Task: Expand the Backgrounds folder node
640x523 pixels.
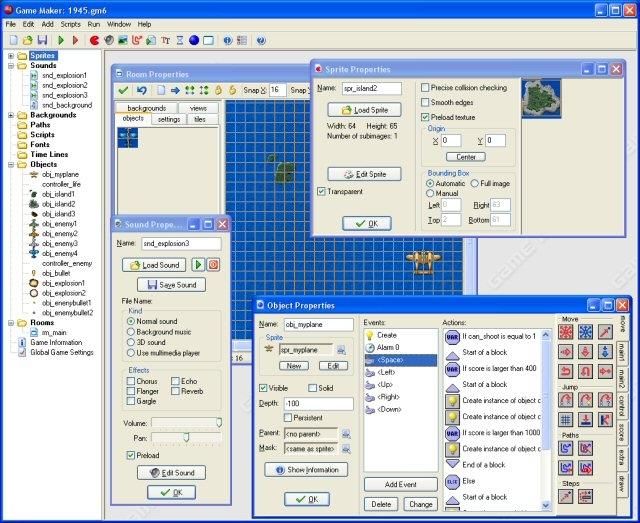Action: [x=10, y=115]
